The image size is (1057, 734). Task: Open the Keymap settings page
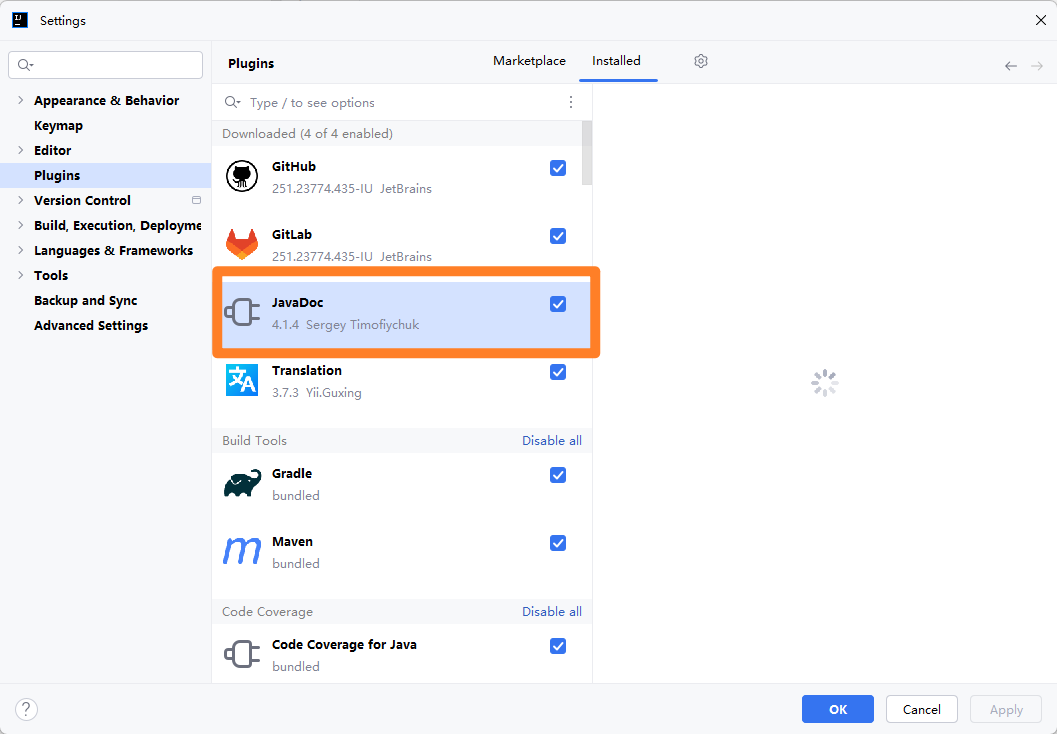59,125
